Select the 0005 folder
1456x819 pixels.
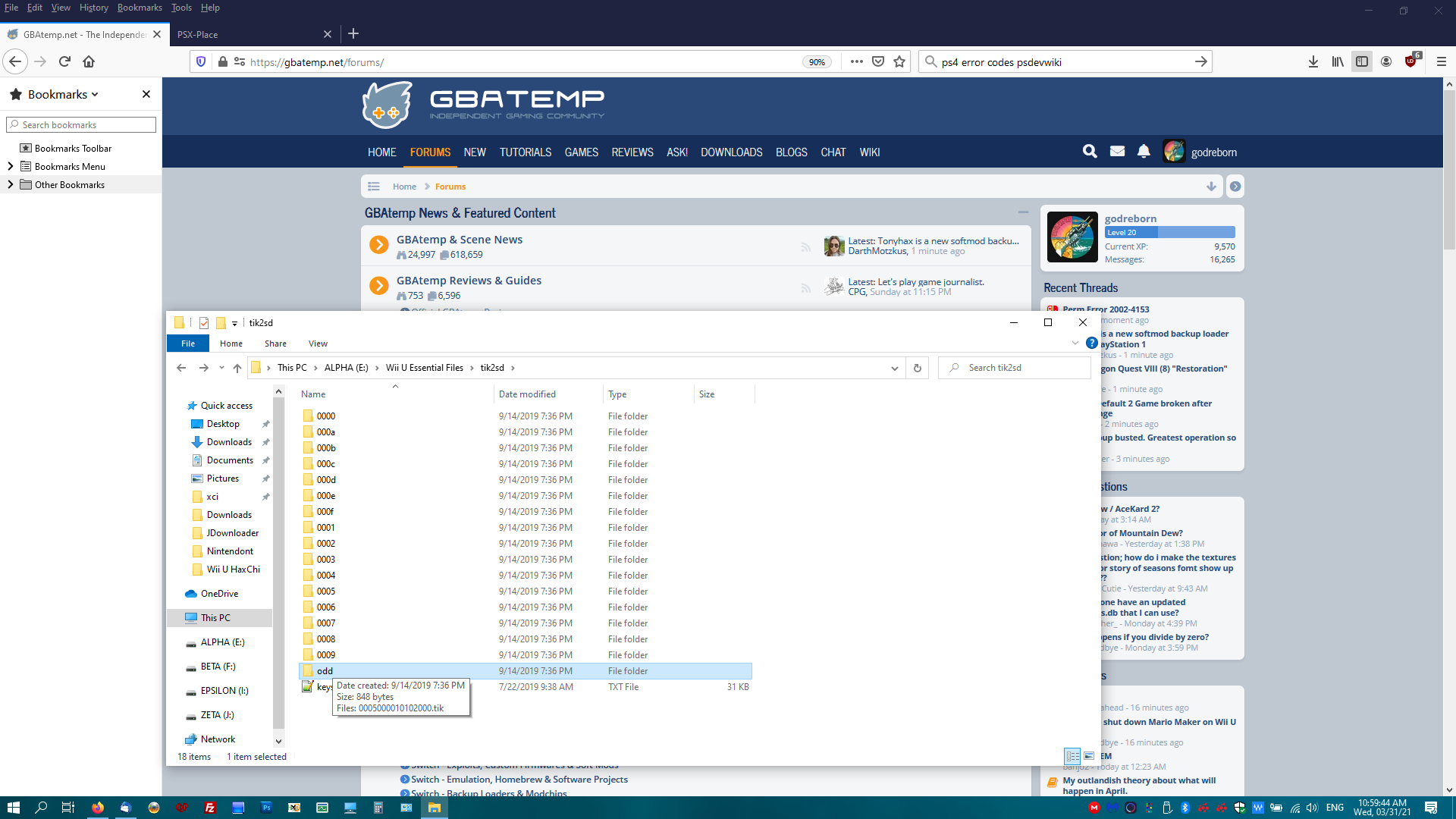(326, 591)
